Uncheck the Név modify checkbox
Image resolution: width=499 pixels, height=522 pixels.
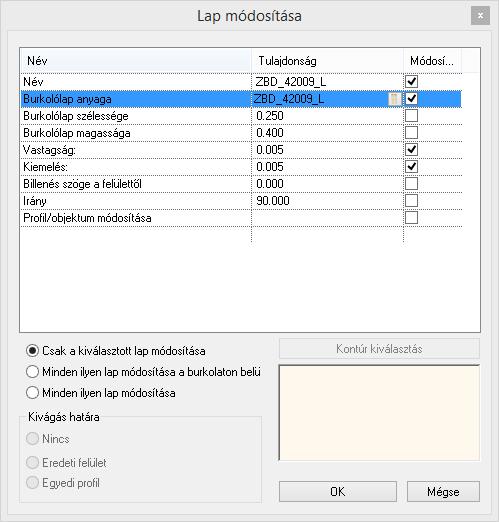[411, 82]
